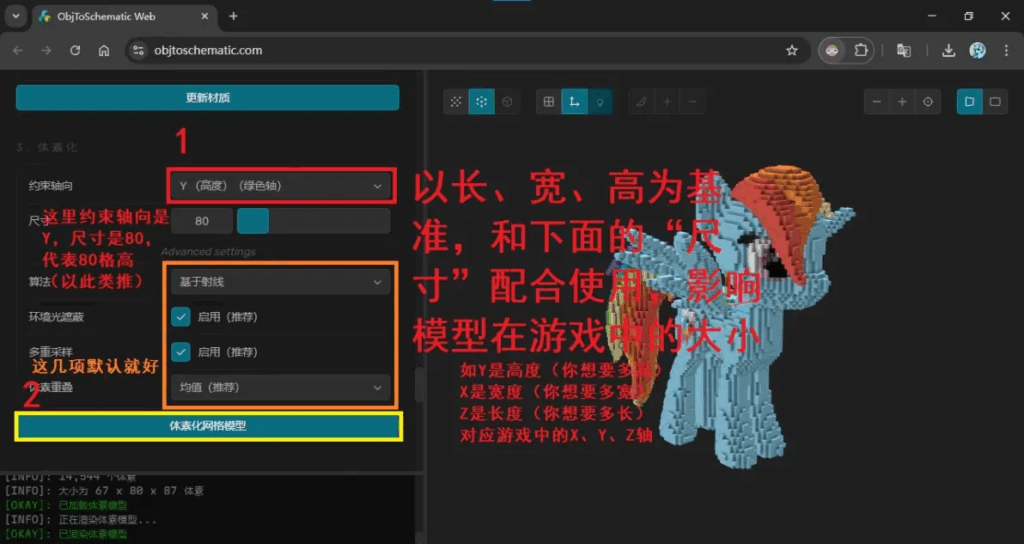Select the block mesh cube icon

coord(507,102)
